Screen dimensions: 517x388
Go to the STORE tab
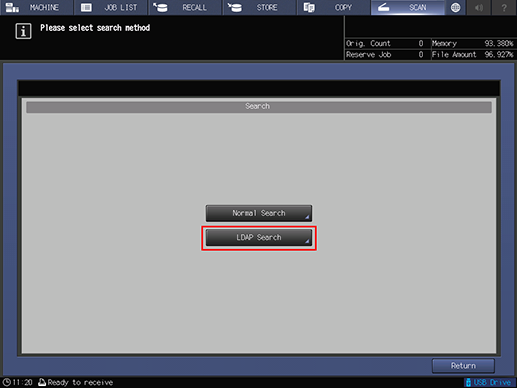259,7
